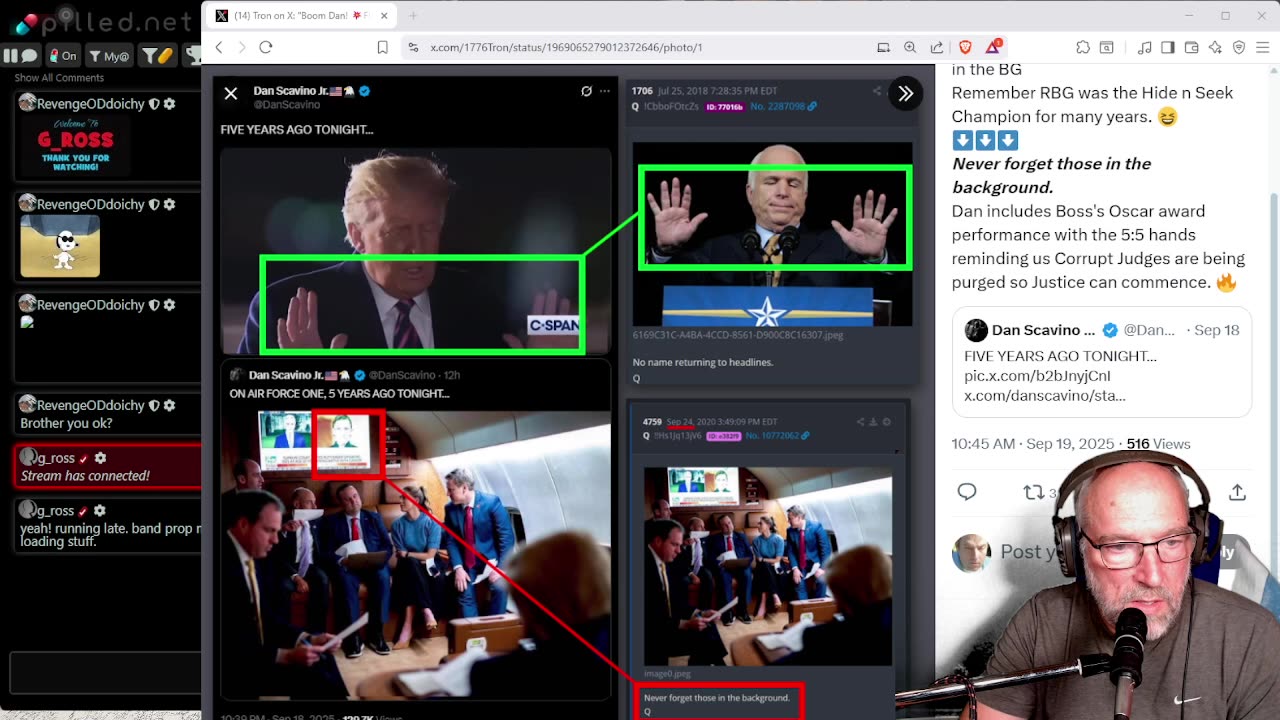Click 'Show All Comments' in chat panel
This screenshot has height=720, width=1280.
(59, 78)
